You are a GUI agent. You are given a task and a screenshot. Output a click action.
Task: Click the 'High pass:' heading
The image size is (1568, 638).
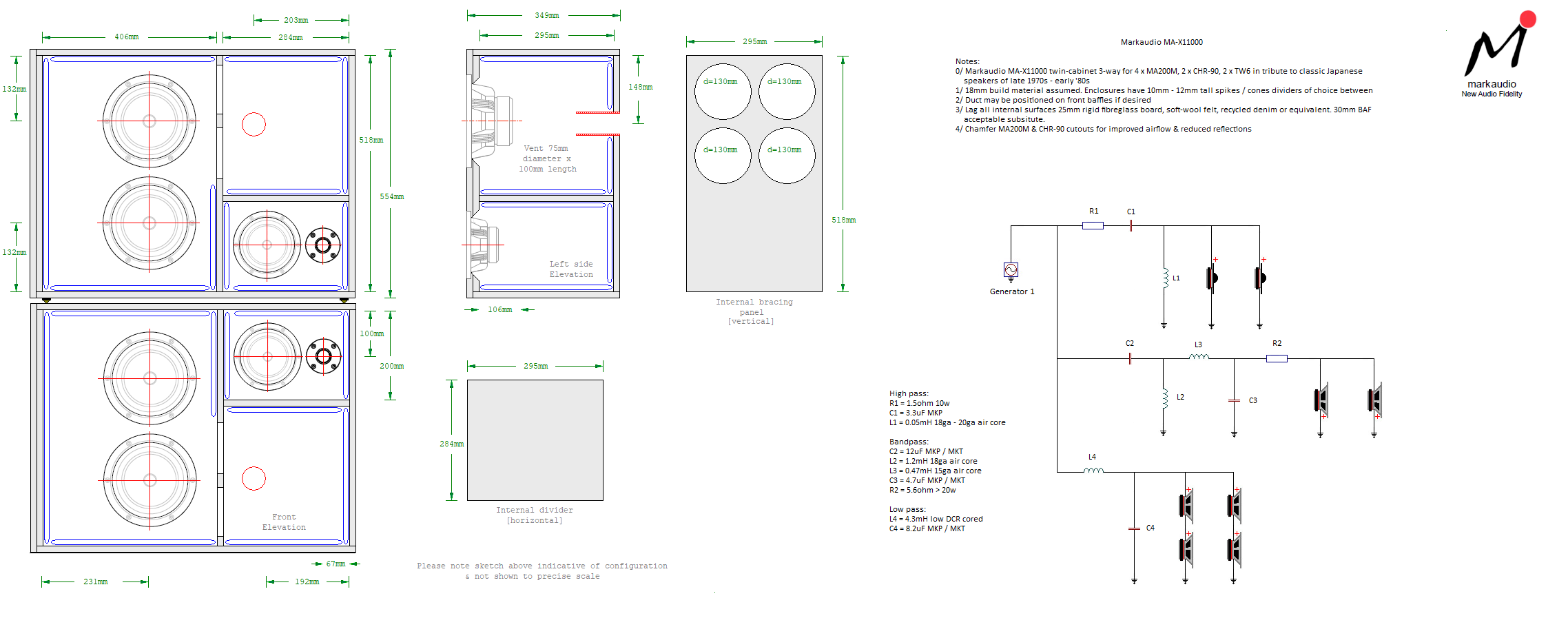point(909,393)
